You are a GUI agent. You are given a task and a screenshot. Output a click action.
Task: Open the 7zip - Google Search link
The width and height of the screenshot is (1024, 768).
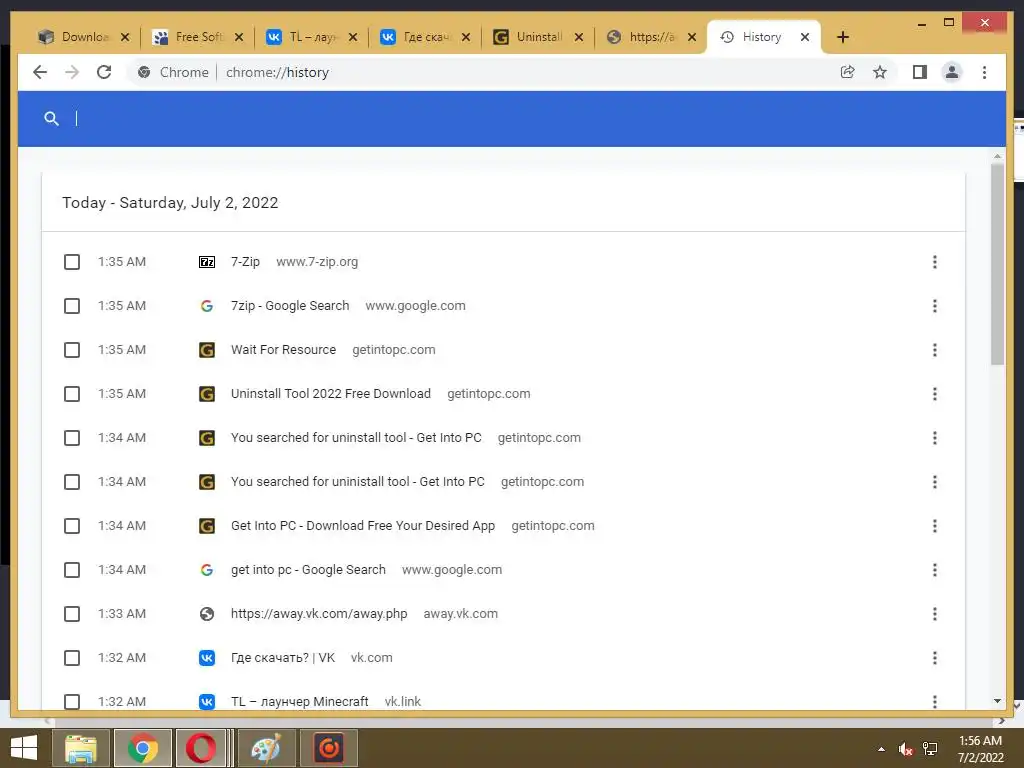[290, 306]
